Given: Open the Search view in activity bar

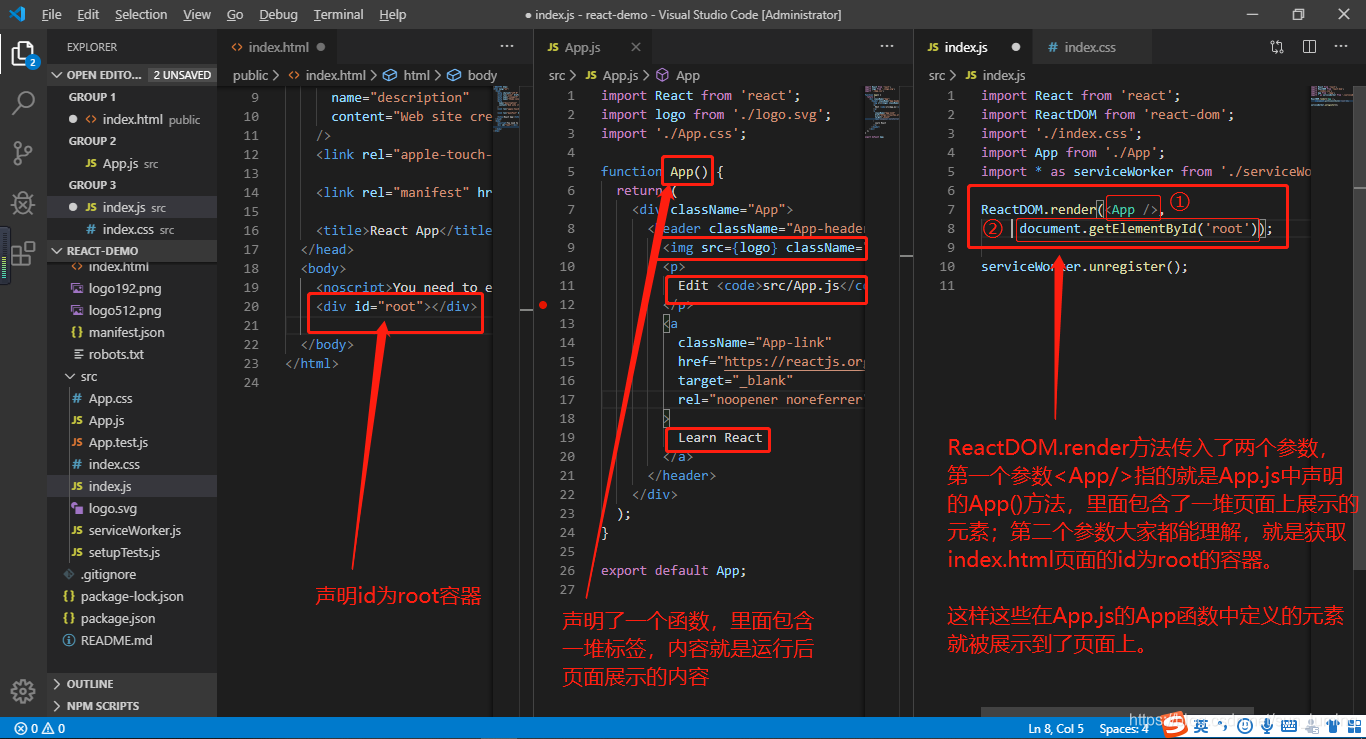Looking at the screenshot, I should point(23,103).
